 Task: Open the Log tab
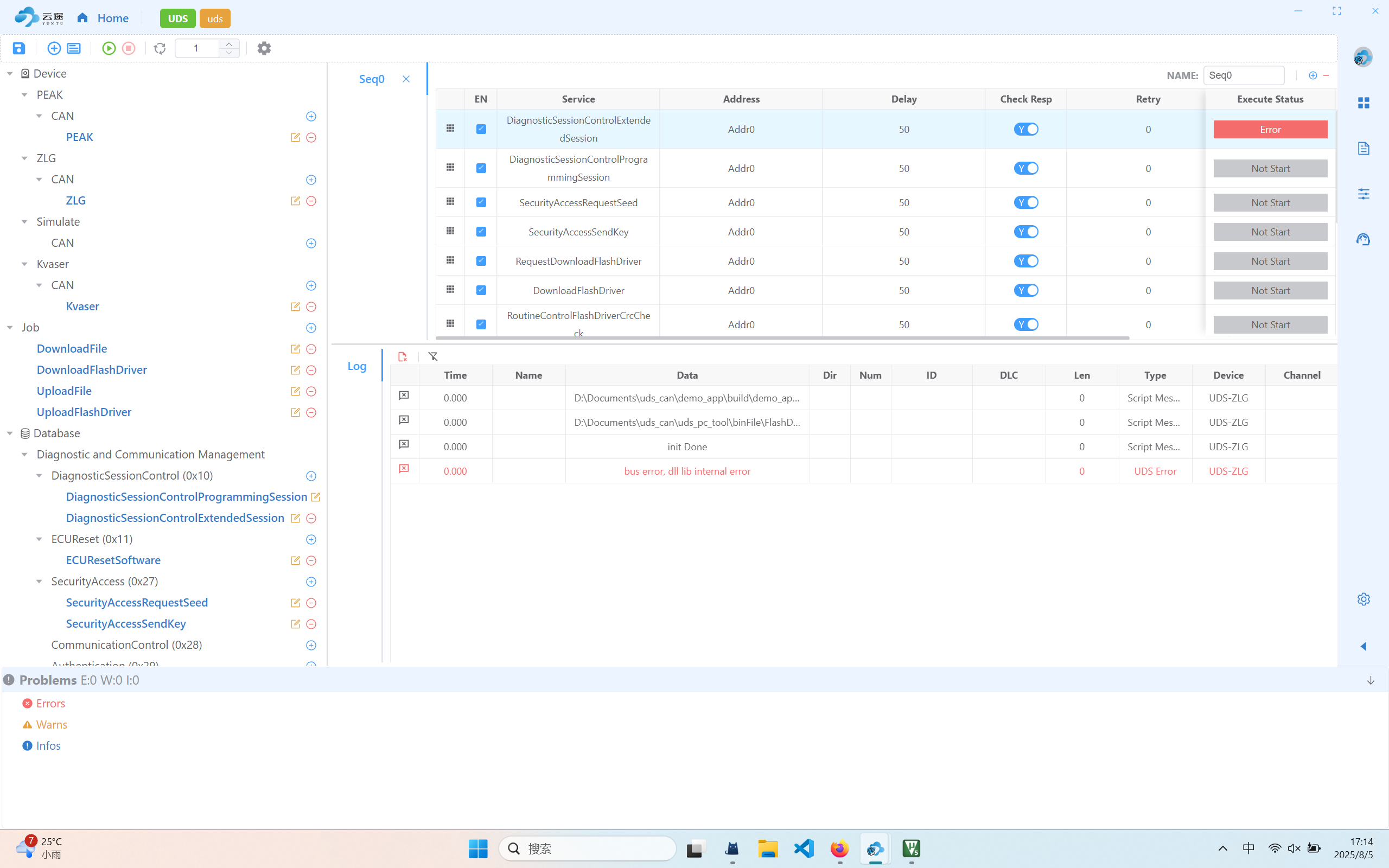(356, 366)
